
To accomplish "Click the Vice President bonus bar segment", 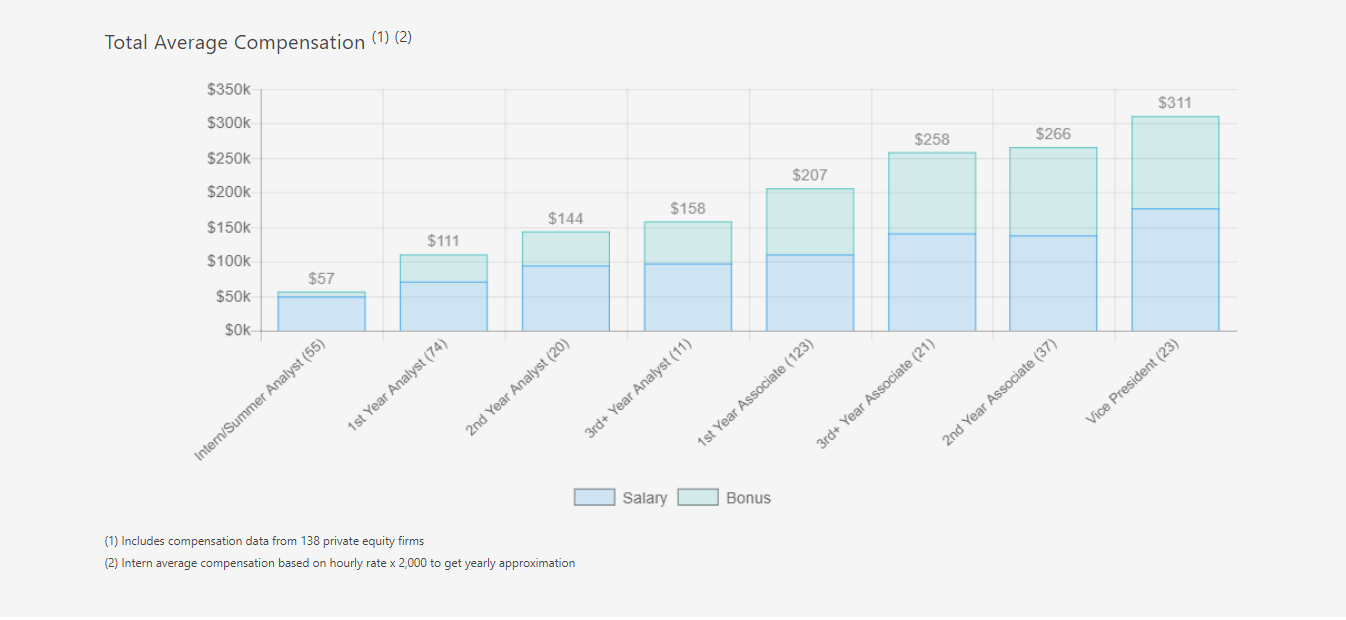I will tap(1175, 162).
